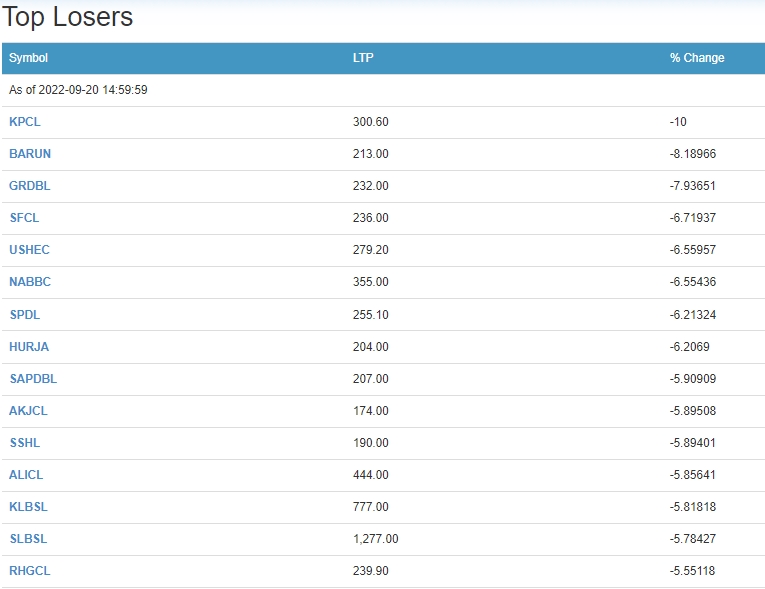Click the NABBC symbol link

coord(30,282)
